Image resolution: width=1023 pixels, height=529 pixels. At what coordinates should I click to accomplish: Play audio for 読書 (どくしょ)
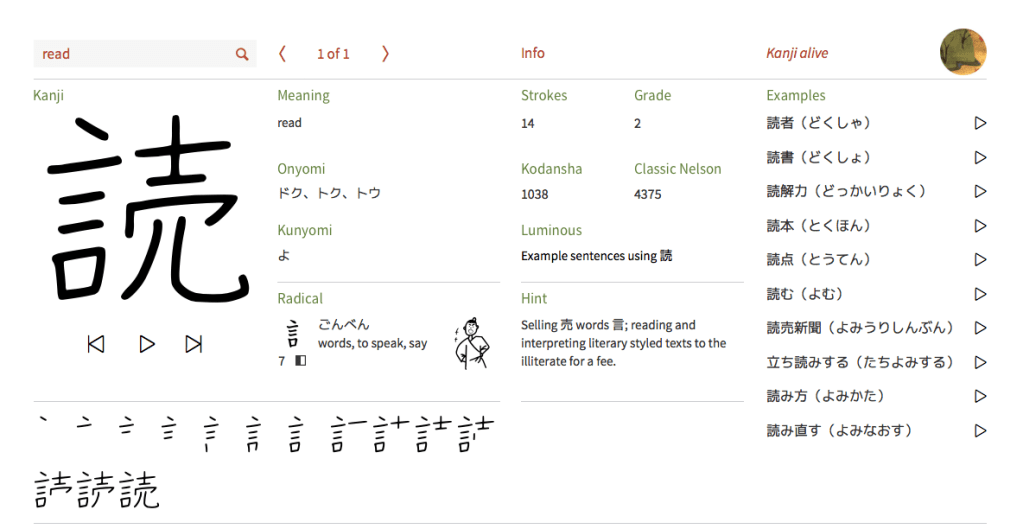pyautogui.click(x=980, y=157)
